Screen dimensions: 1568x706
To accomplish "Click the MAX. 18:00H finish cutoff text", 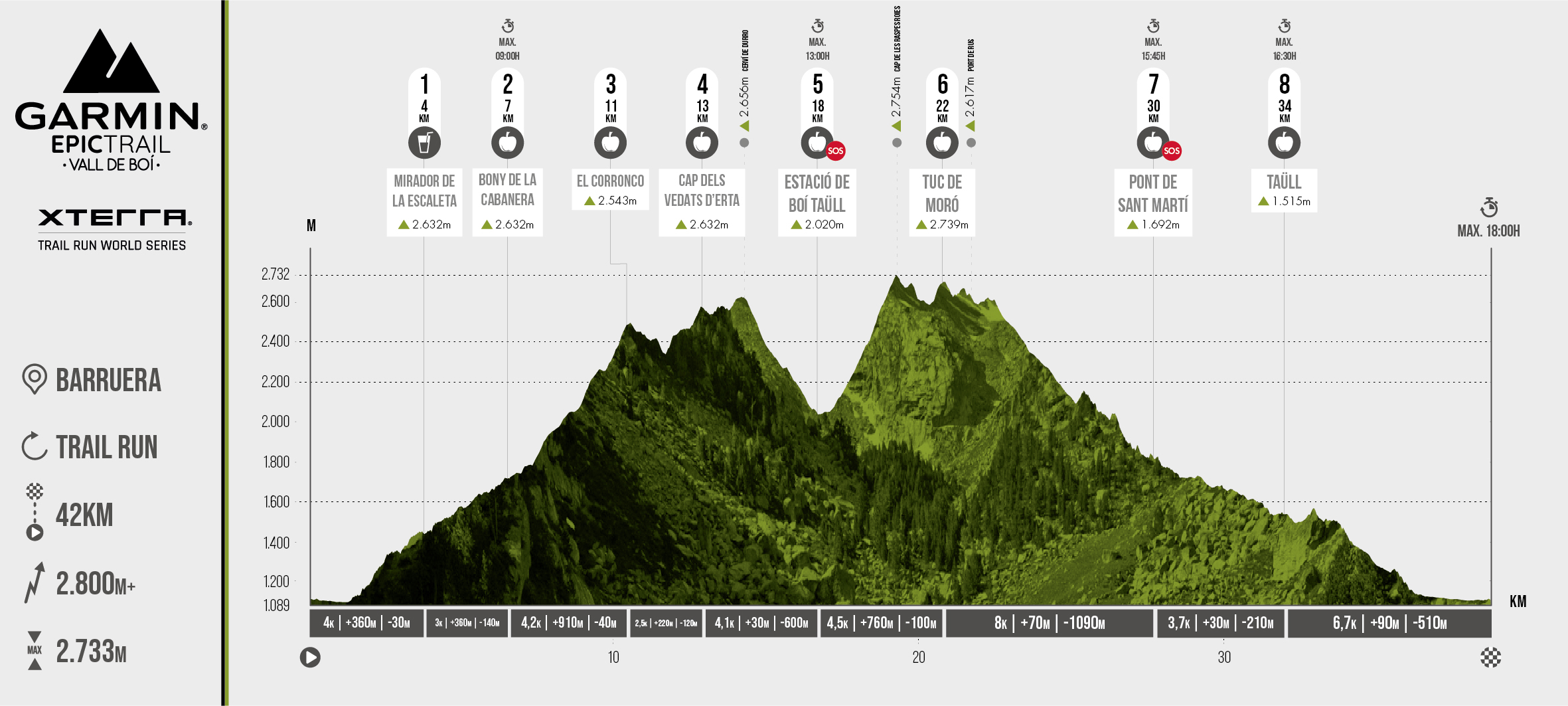I will 1488,230.
